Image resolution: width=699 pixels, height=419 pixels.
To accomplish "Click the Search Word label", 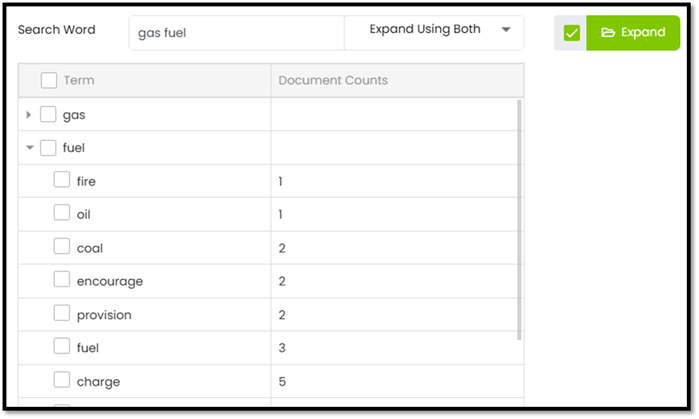I will [x=57, y=30].
